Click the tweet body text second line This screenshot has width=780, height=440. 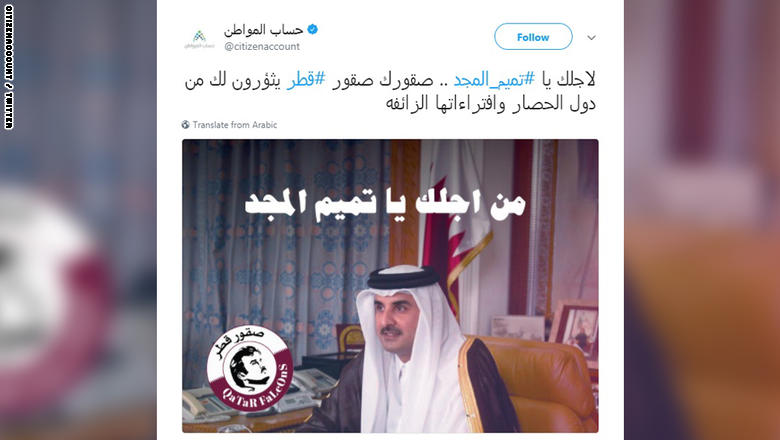(x=490, y=103)
